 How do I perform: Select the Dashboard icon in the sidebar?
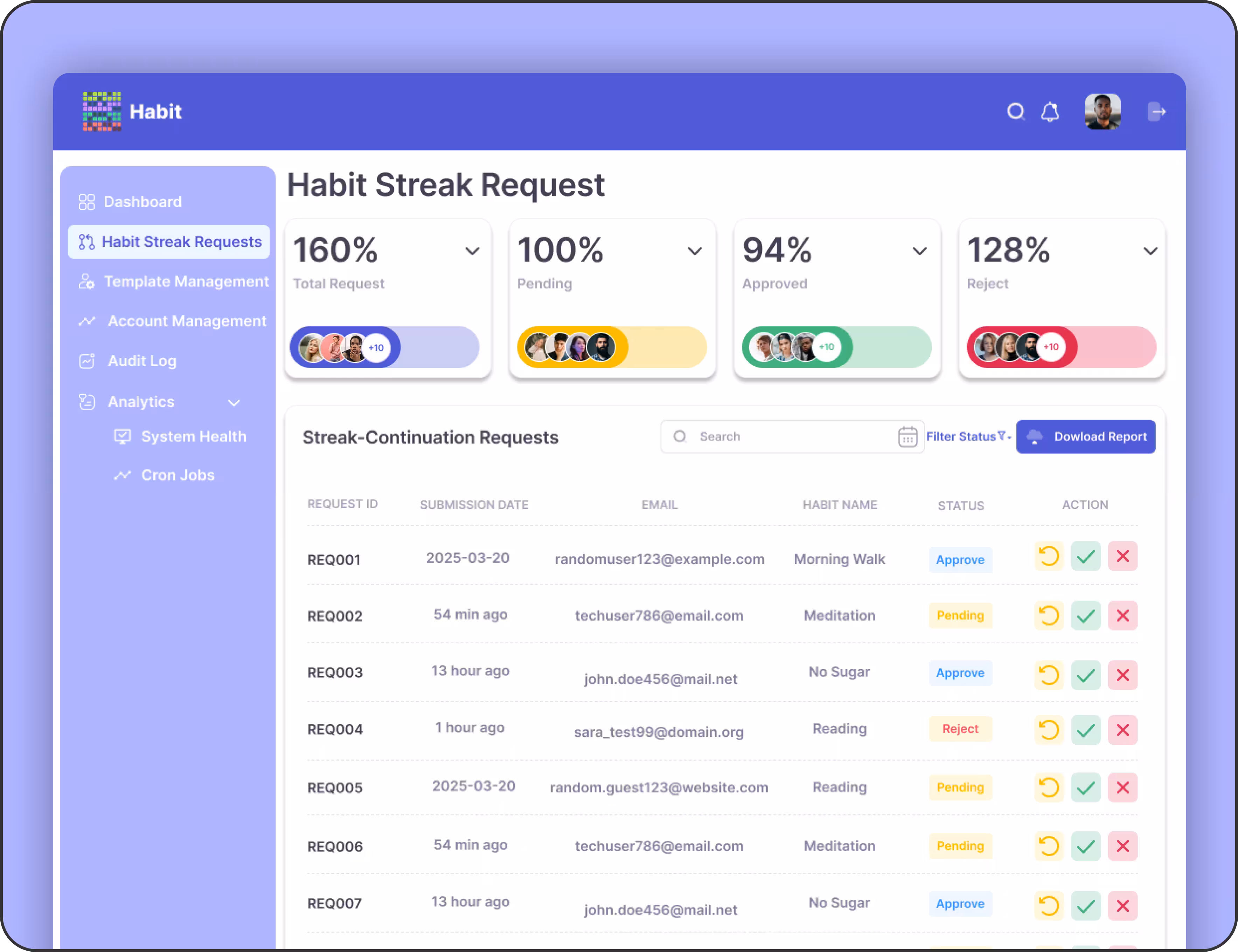coord(86,202)
